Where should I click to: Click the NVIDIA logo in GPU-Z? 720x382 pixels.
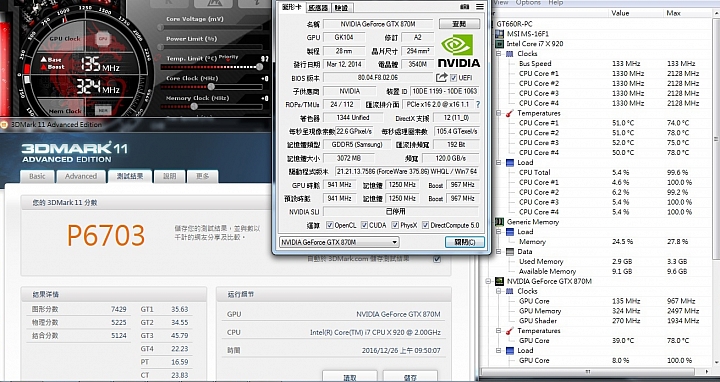(x=458, y=51)
